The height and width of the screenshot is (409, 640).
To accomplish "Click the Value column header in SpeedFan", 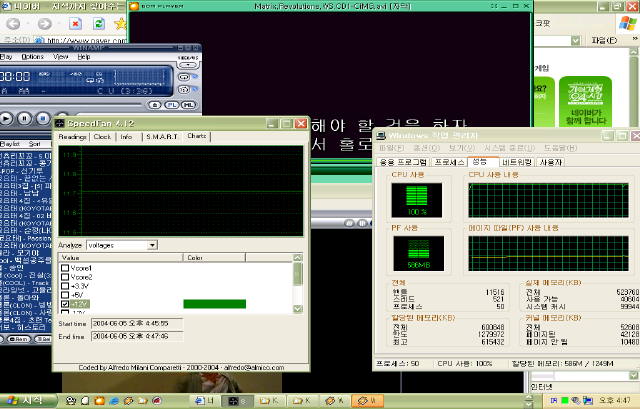I will [x=121, y=258].
